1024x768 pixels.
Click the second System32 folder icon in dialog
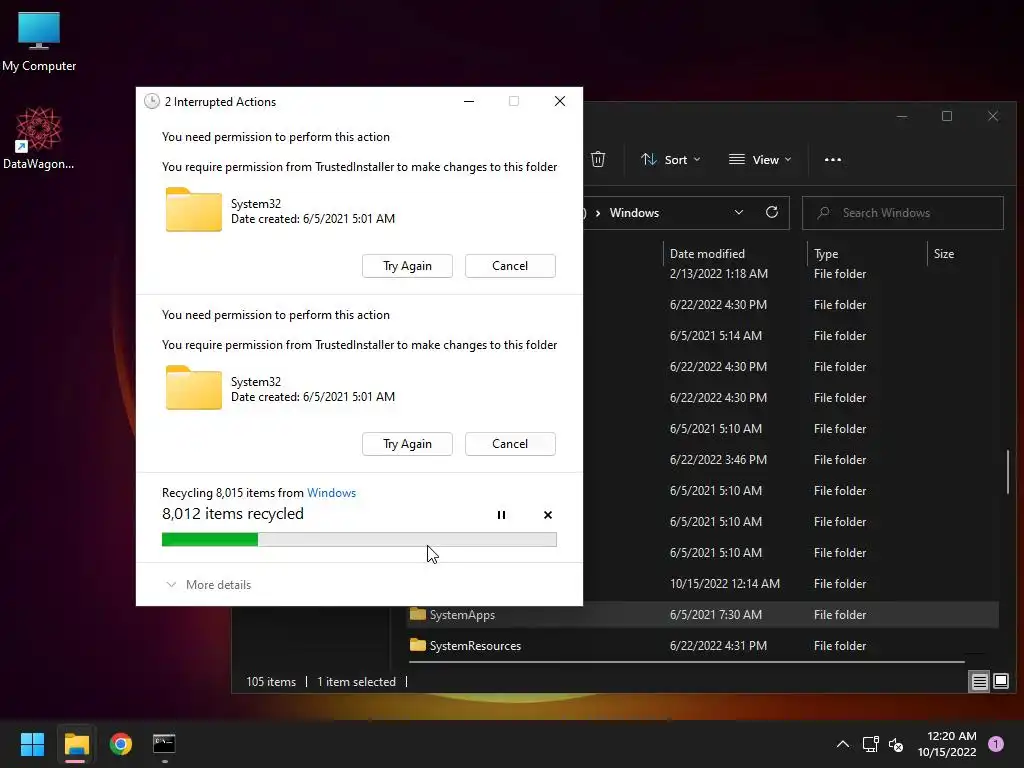click(193, 388)
